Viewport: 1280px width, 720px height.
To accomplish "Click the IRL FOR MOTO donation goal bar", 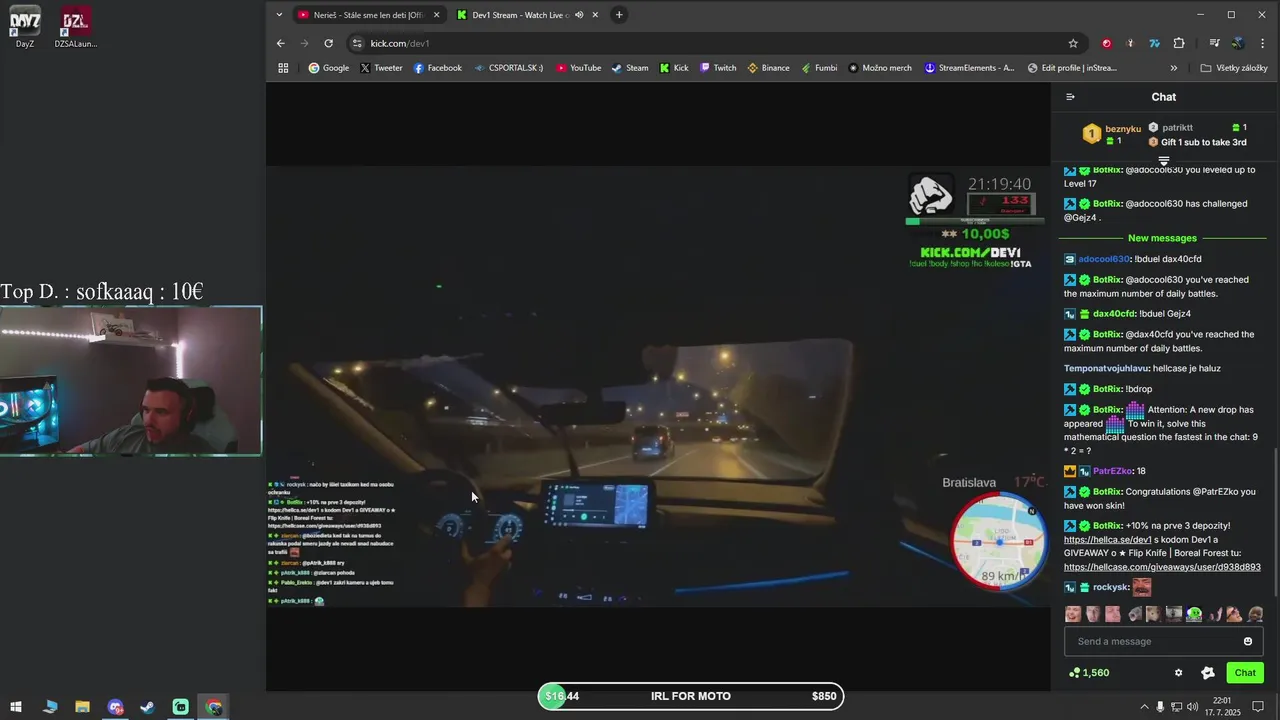I will [691, 696].
